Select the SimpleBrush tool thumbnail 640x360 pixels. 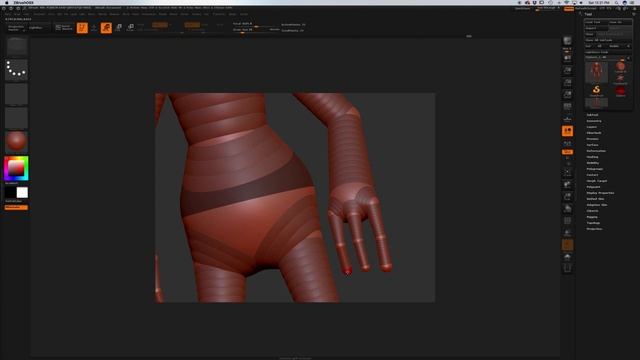tap(596, 90)
